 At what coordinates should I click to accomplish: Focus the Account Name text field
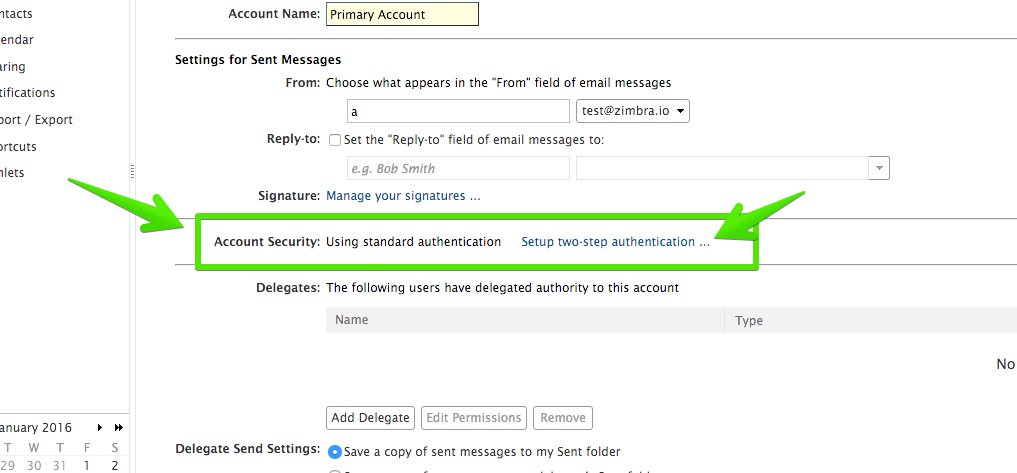click(x=402, y=15)
